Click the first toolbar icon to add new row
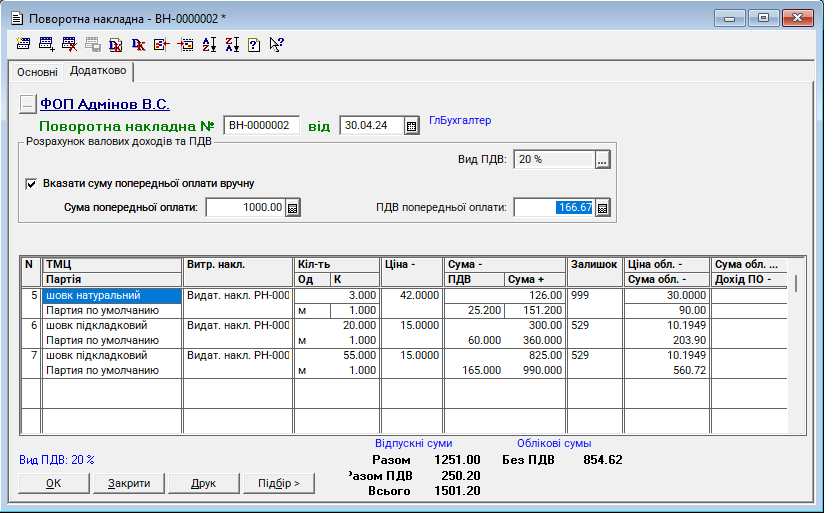The width and height of the screenshot is (824, 513). 23,44
